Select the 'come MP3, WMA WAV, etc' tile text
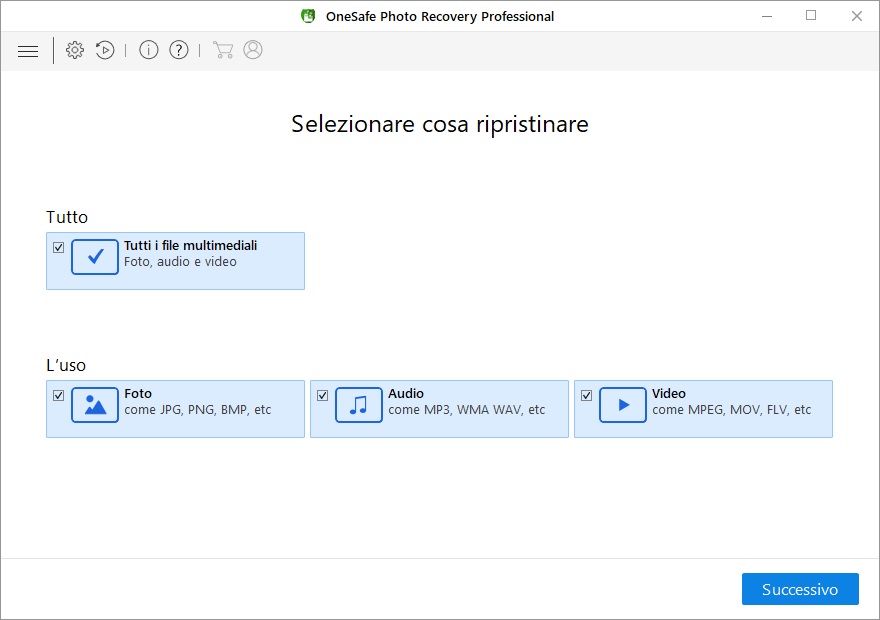 (466, 410)
